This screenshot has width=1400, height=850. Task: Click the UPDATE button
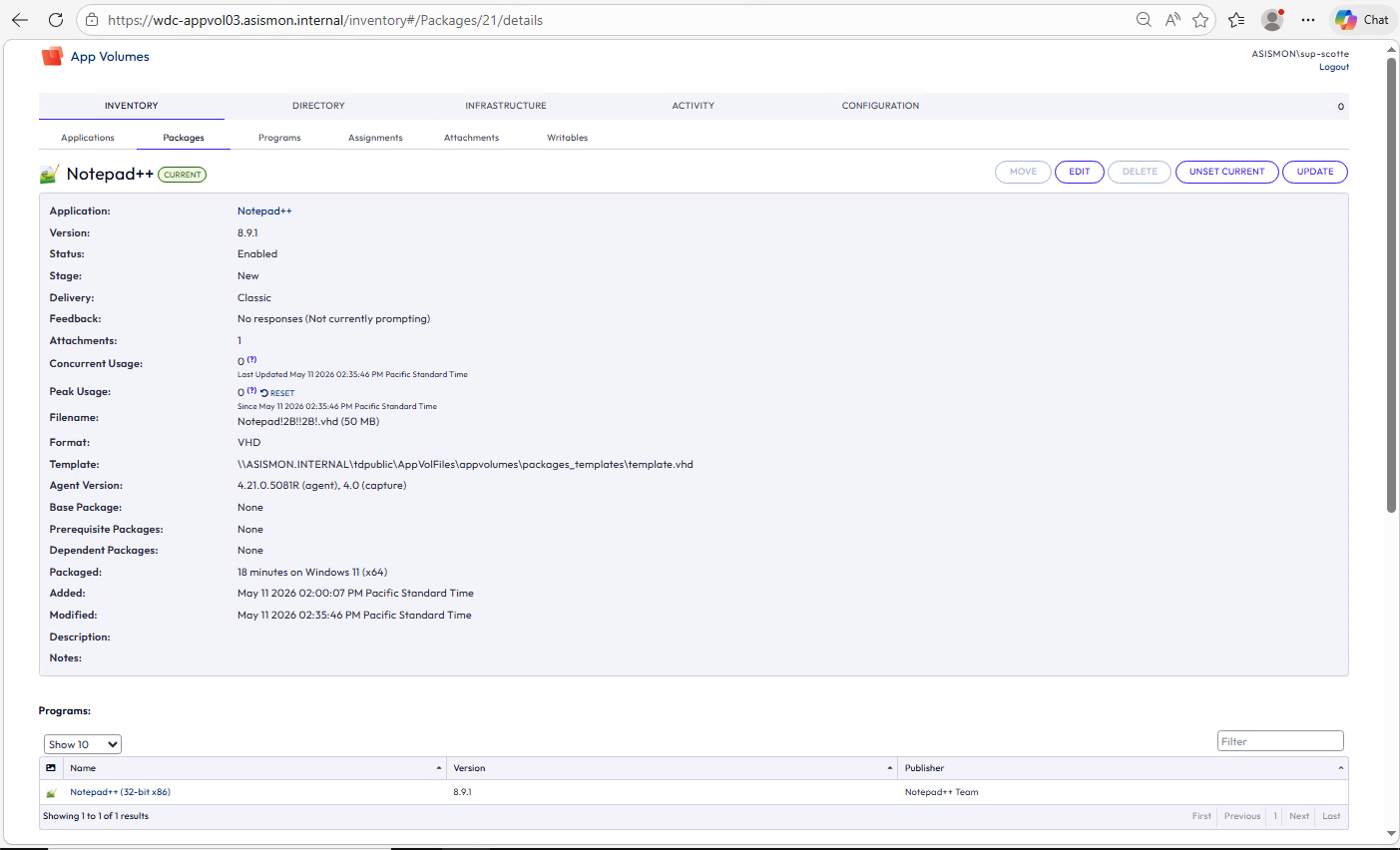(x=1315, y=172)
